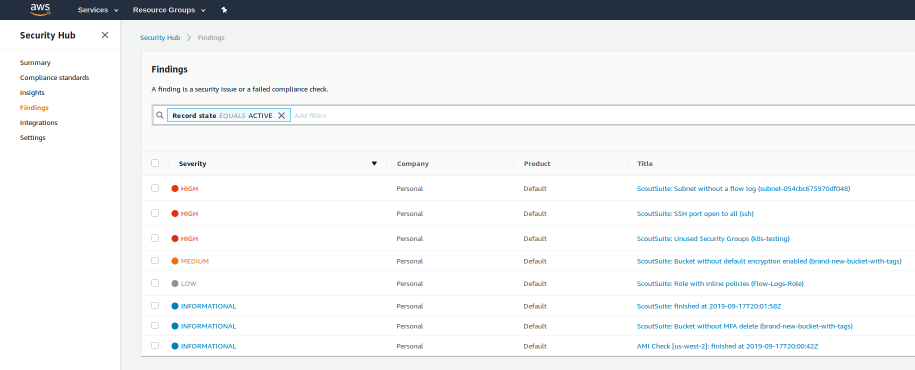Go to Summary in the sidebar
Screen dimensions: 915x370
tap(35, 62)
